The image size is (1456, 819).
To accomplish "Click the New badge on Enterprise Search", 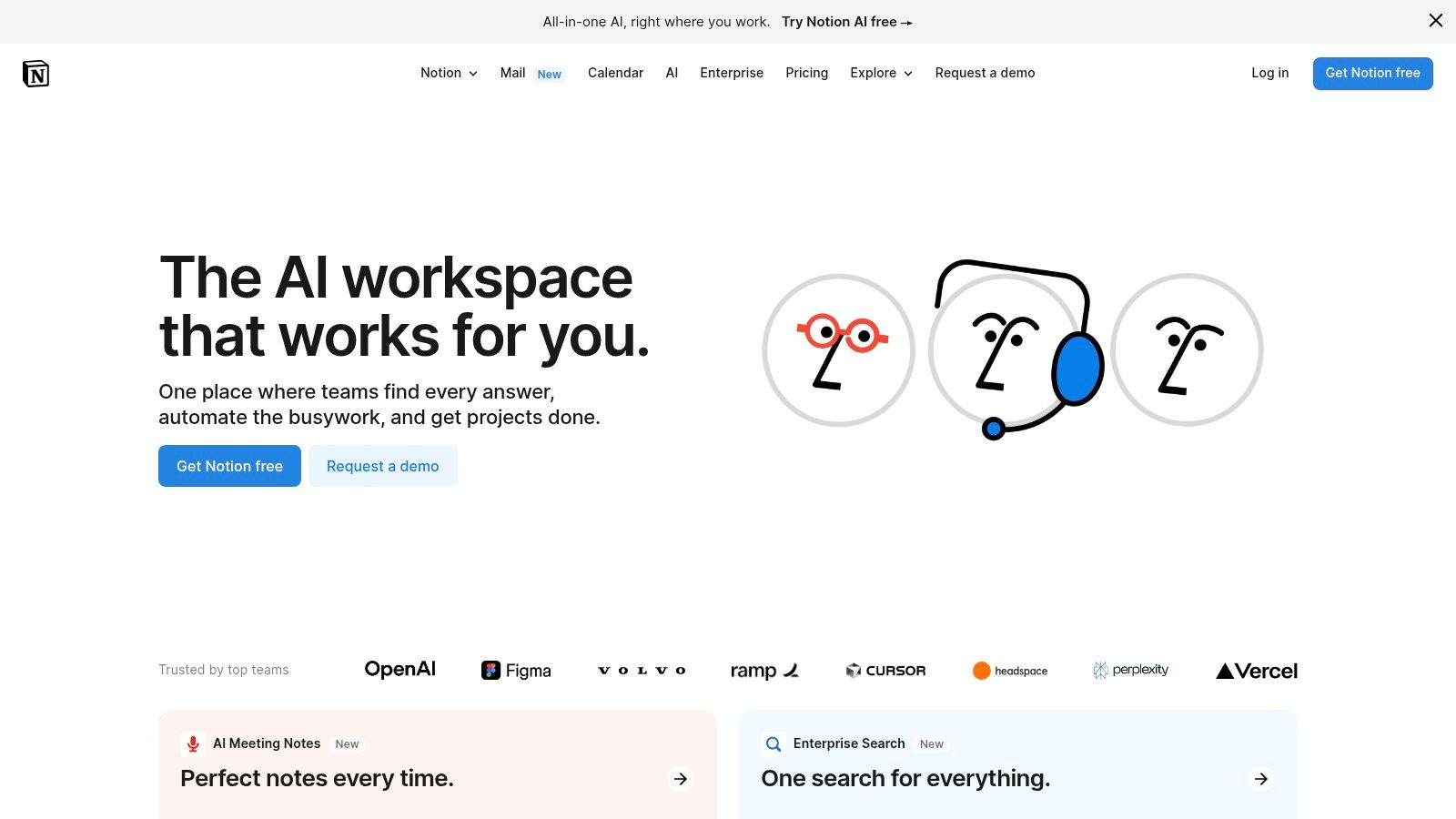I will point(931,744).
